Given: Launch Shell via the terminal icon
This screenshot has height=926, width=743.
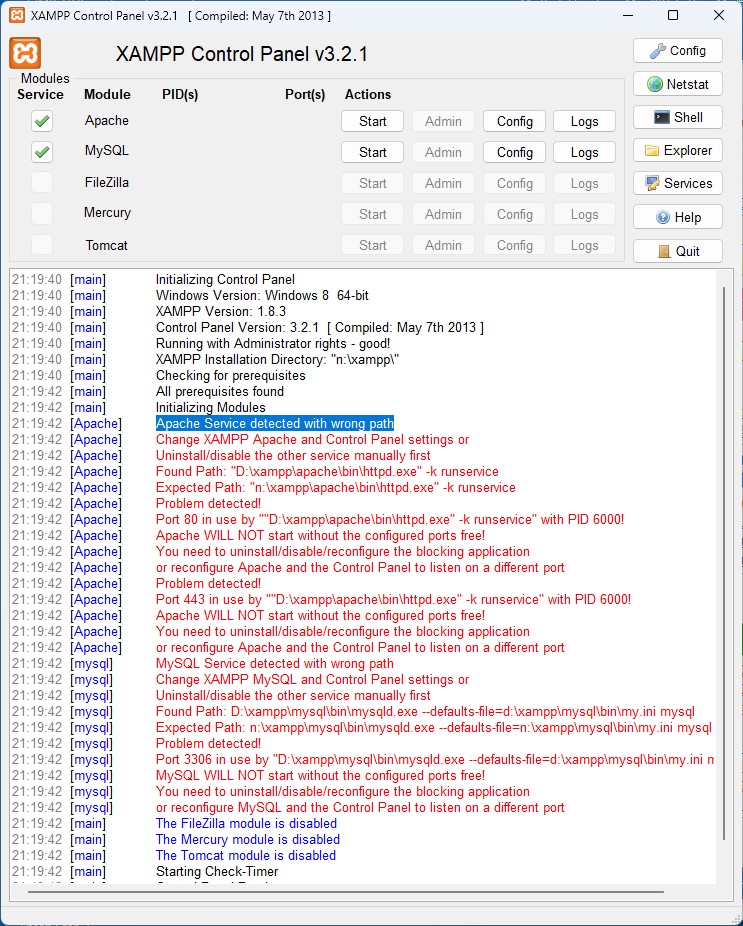Looking at the screenshot, I should point(677,118).
